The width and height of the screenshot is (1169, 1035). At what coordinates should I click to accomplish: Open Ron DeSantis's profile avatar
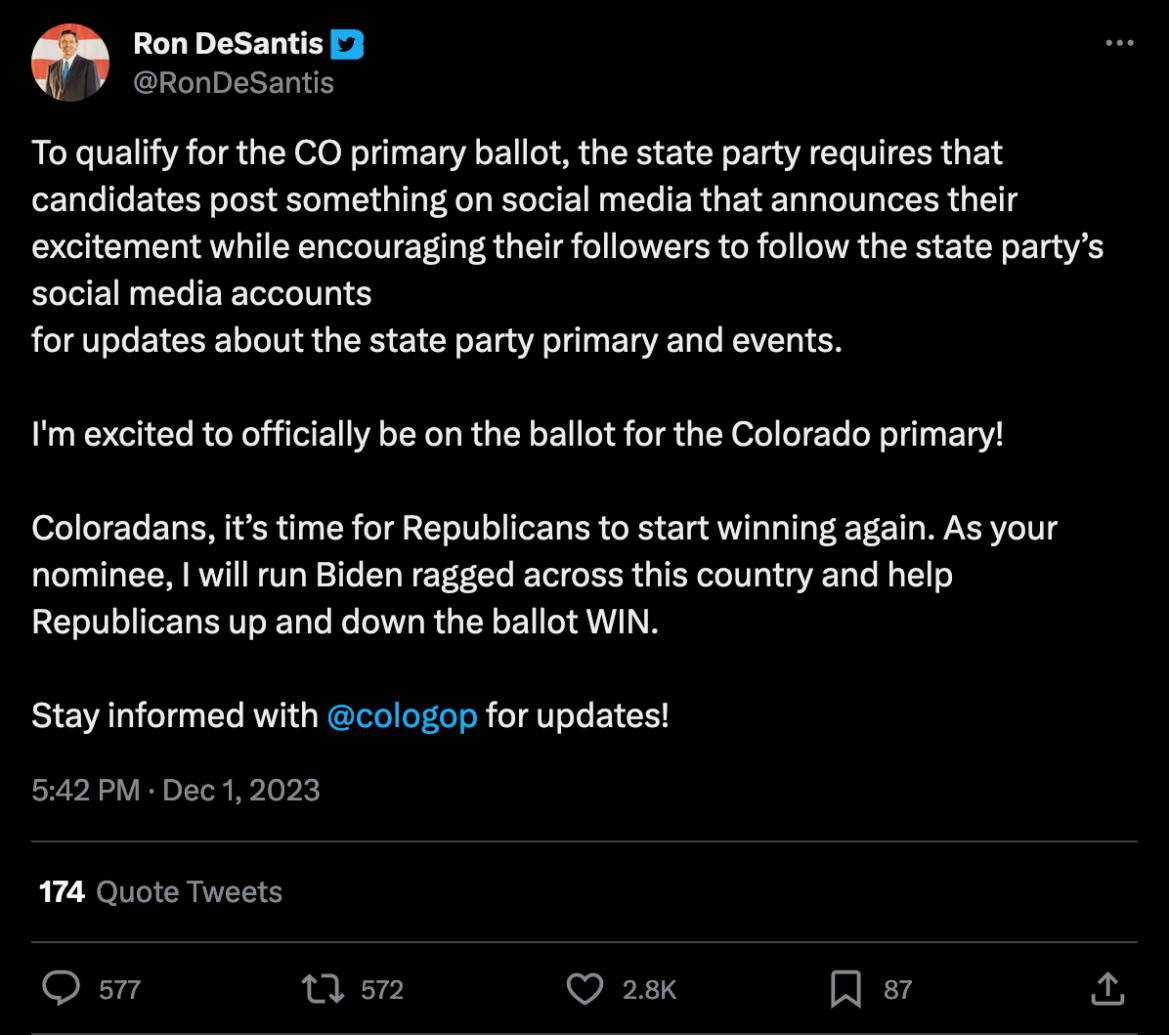[x=71, y=62]
